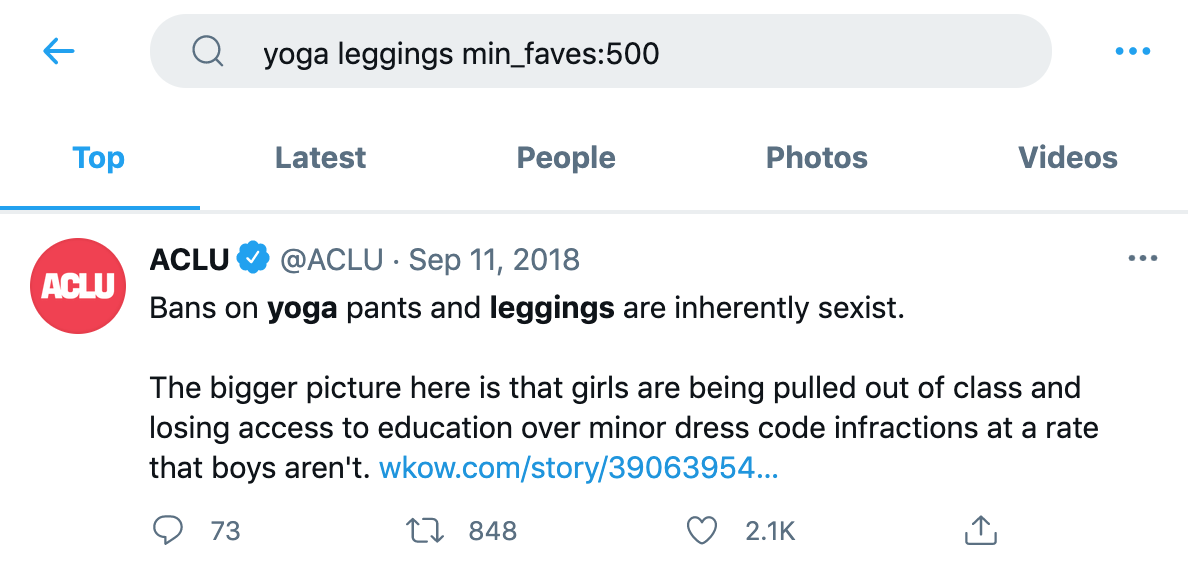The image size is (1188, 572).
Task: Click the ACLU display name
Action: pyautogui.click(x=190, y=260)
